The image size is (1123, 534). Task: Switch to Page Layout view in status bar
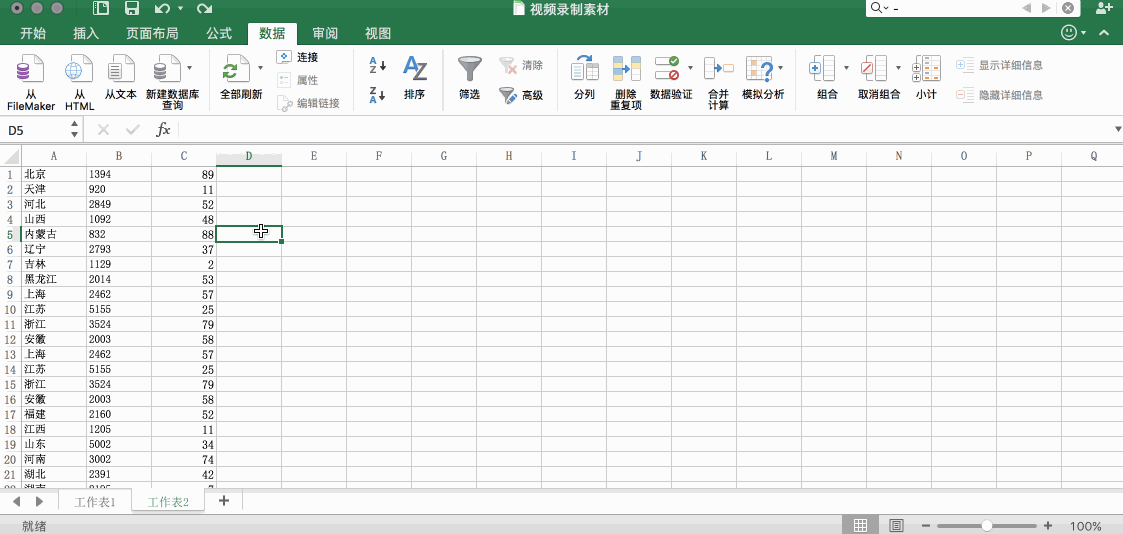896,525
